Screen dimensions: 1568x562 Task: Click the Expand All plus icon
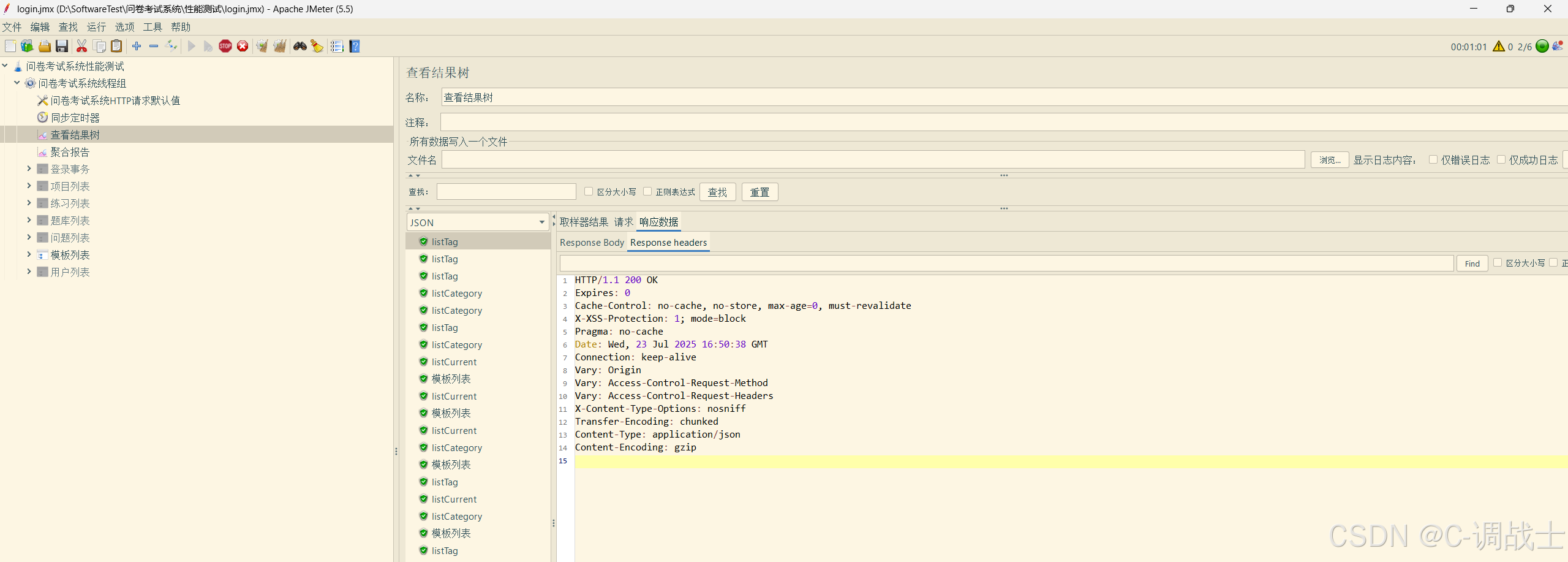pyautogui.click(x=137, y=47)
